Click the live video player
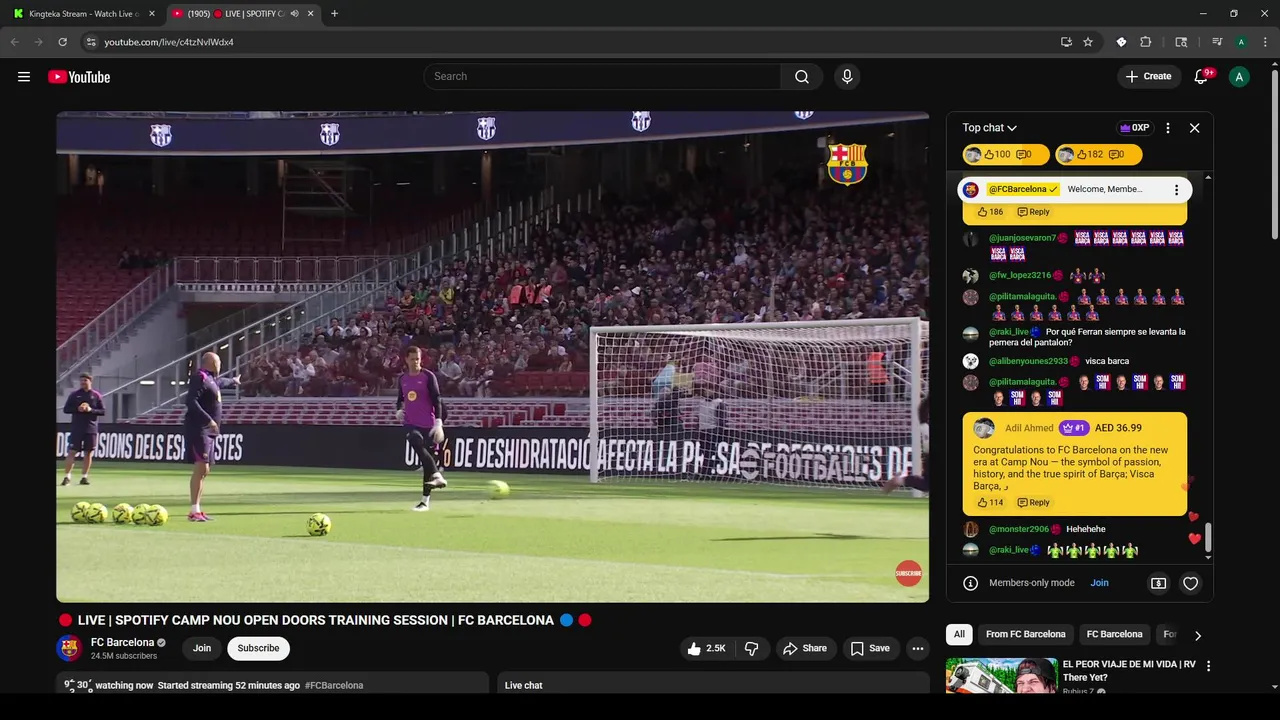Viewport: 1280px width, 720px height. (x=492, y=356)
